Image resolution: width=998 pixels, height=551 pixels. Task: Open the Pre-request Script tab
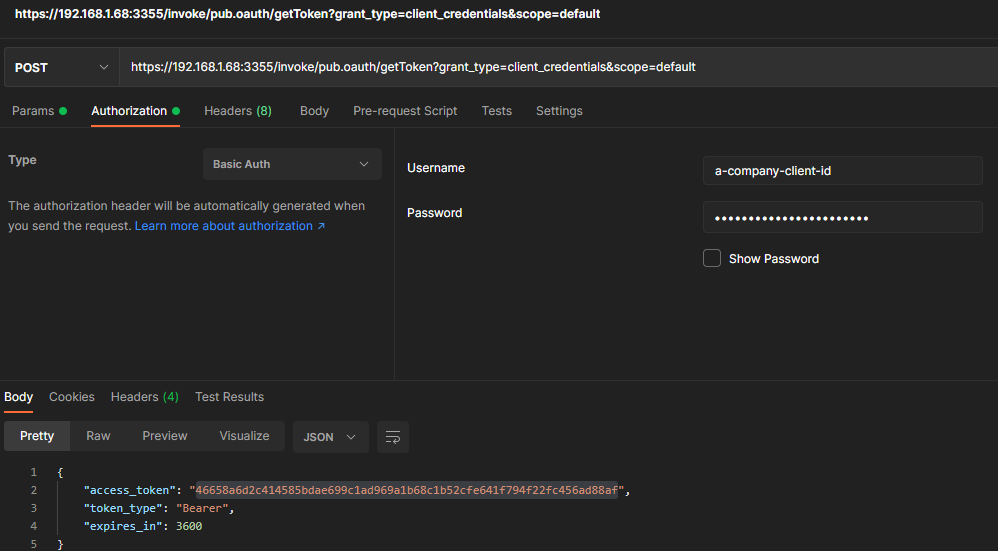tap(405, 111)
